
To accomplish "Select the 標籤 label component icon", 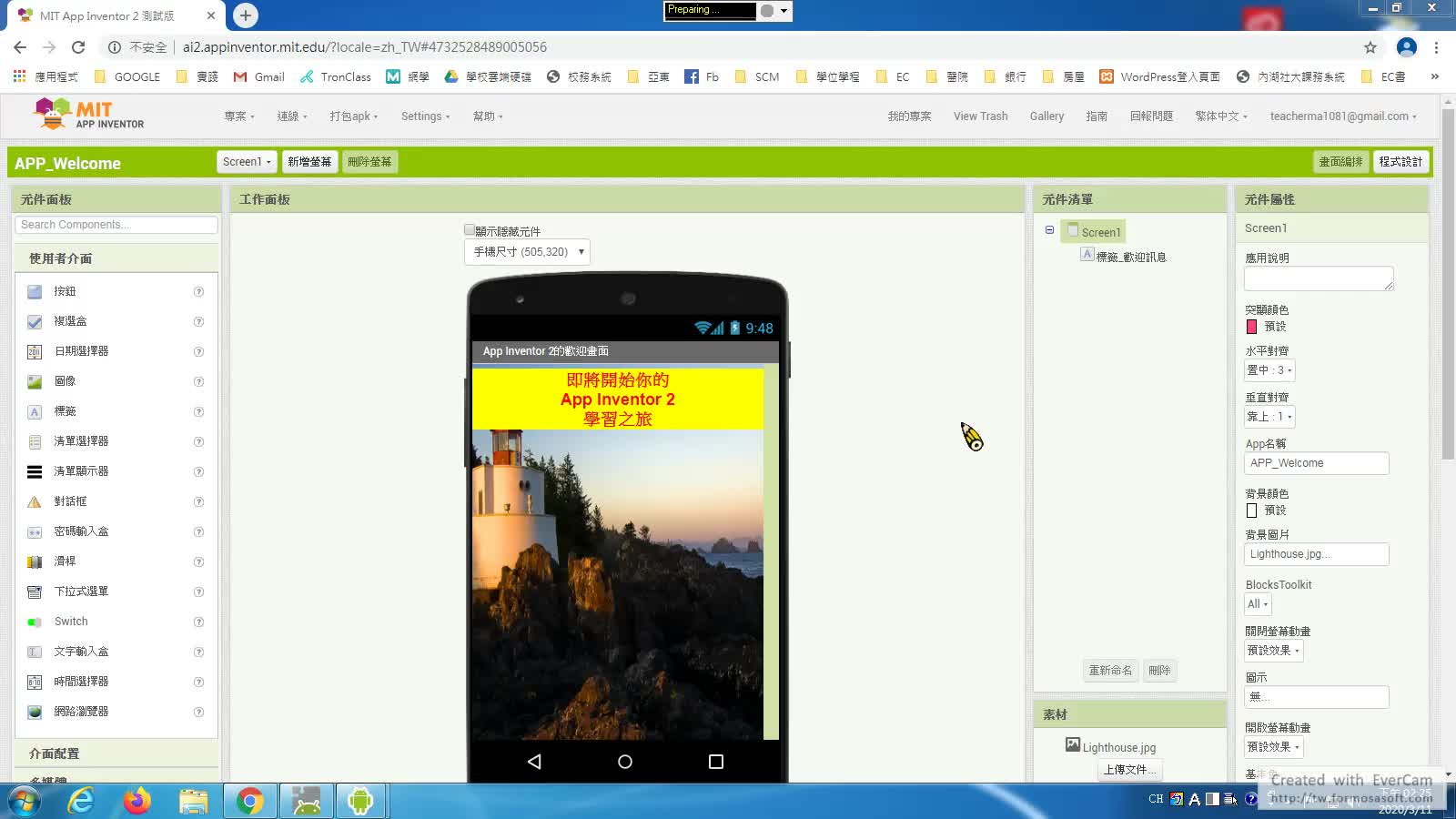I will tap(35, 412).
